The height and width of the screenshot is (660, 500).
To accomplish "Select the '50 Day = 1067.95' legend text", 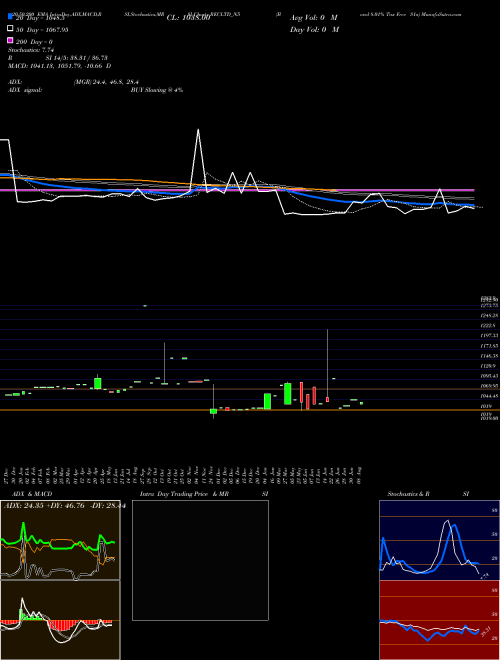I will click(x=42, y=30).
